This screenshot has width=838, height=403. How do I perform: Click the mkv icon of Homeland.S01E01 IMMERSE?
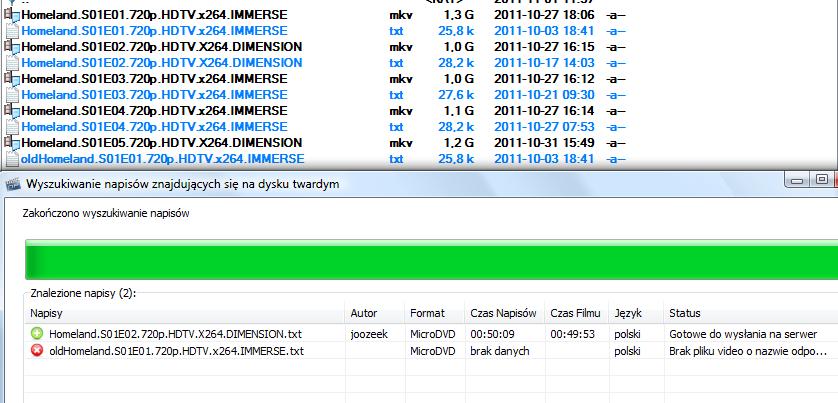11,16
